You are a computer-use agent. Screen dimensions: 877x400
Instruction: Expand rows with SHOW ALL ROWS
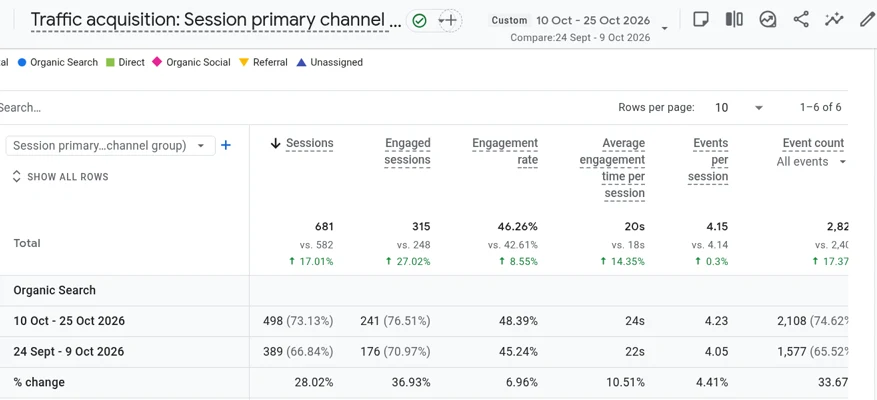60,177
